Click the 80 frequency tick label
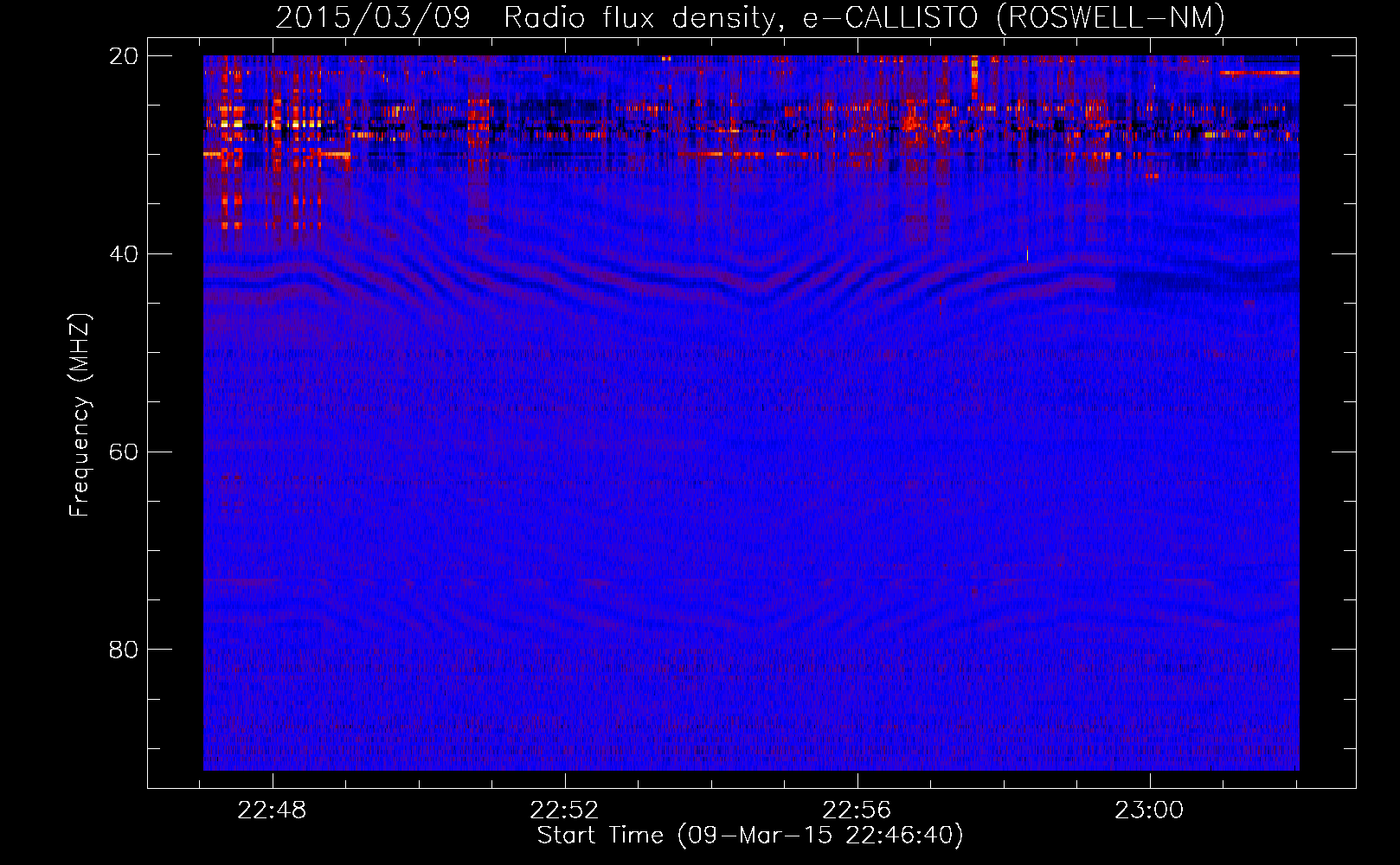This screenshot has width=1400, height=865. pos(124,650)
